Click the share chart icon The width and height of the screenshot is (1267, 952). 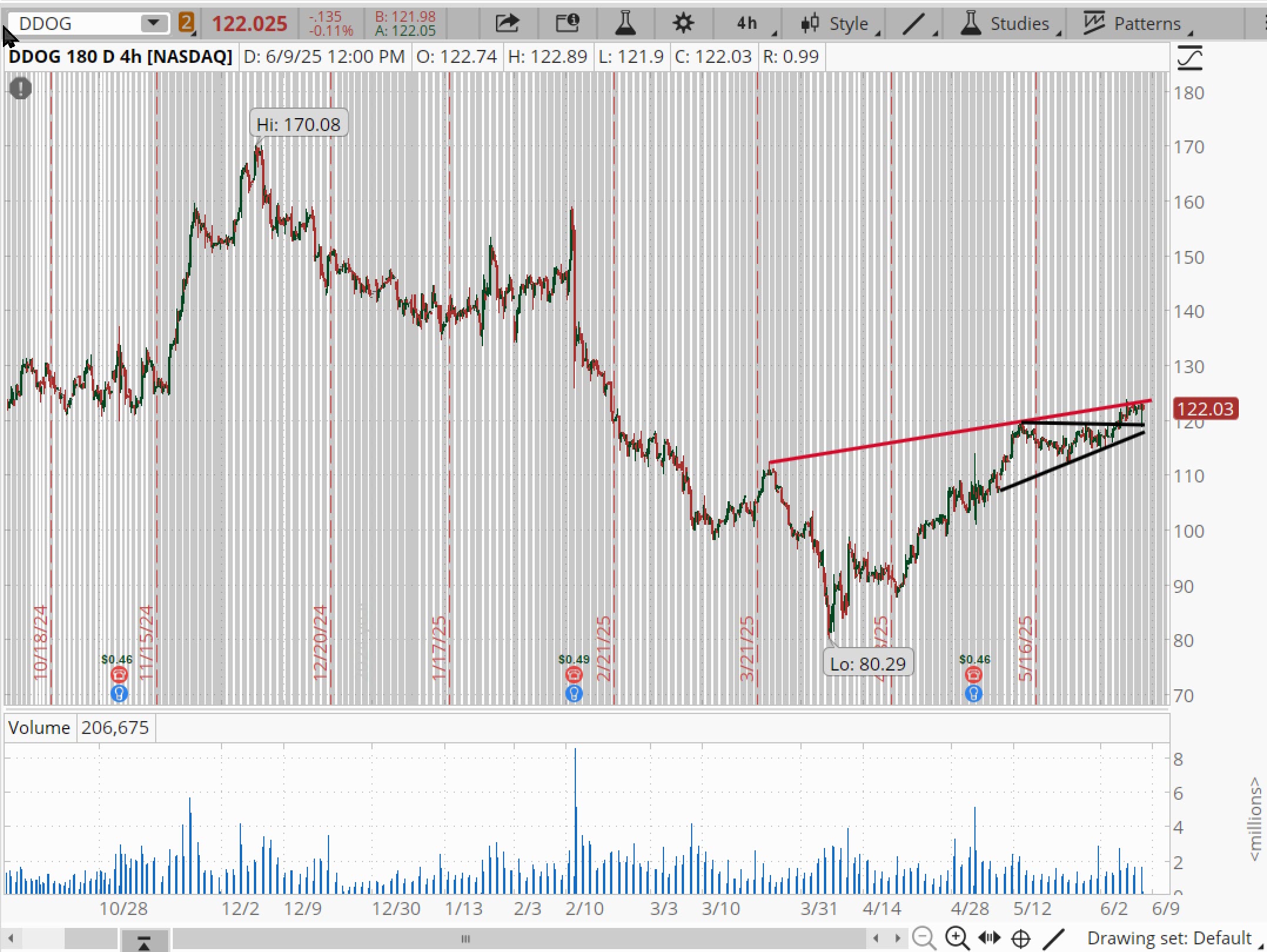pyautogui.click(x=507, y=24)
